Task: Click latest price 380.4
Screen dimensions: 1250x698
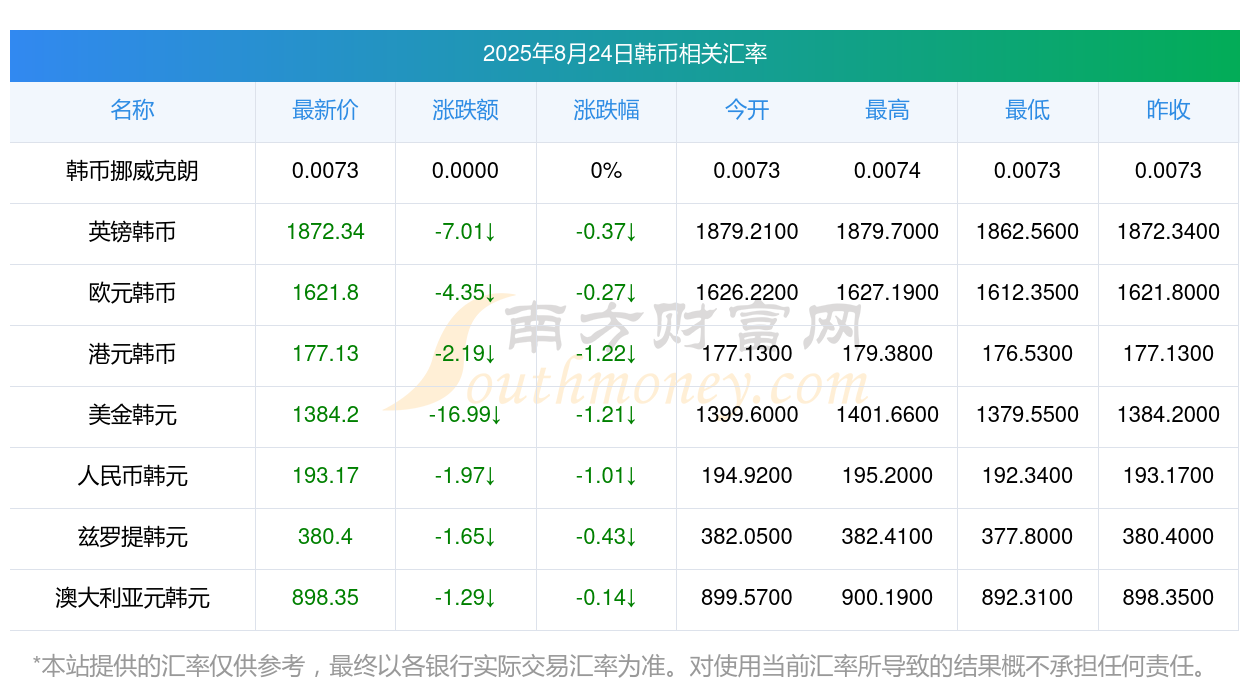Action: 325,537
